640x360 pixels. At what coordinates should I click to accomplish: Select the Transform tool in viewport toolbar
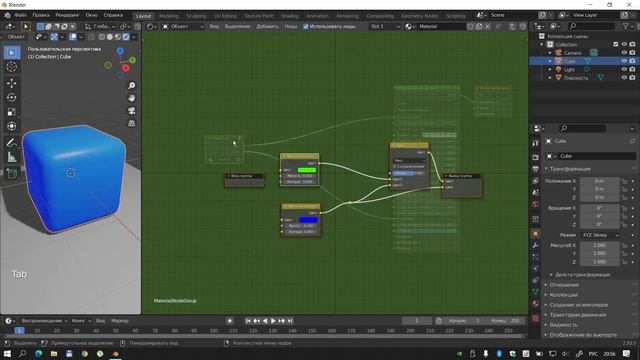11,126
